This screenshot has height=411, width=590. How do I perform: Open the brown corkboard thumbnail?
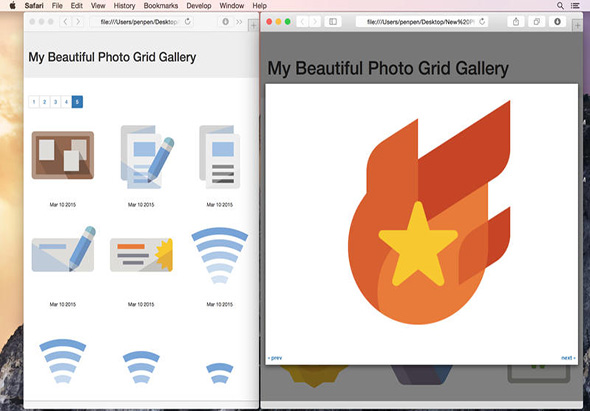[63, 155]
